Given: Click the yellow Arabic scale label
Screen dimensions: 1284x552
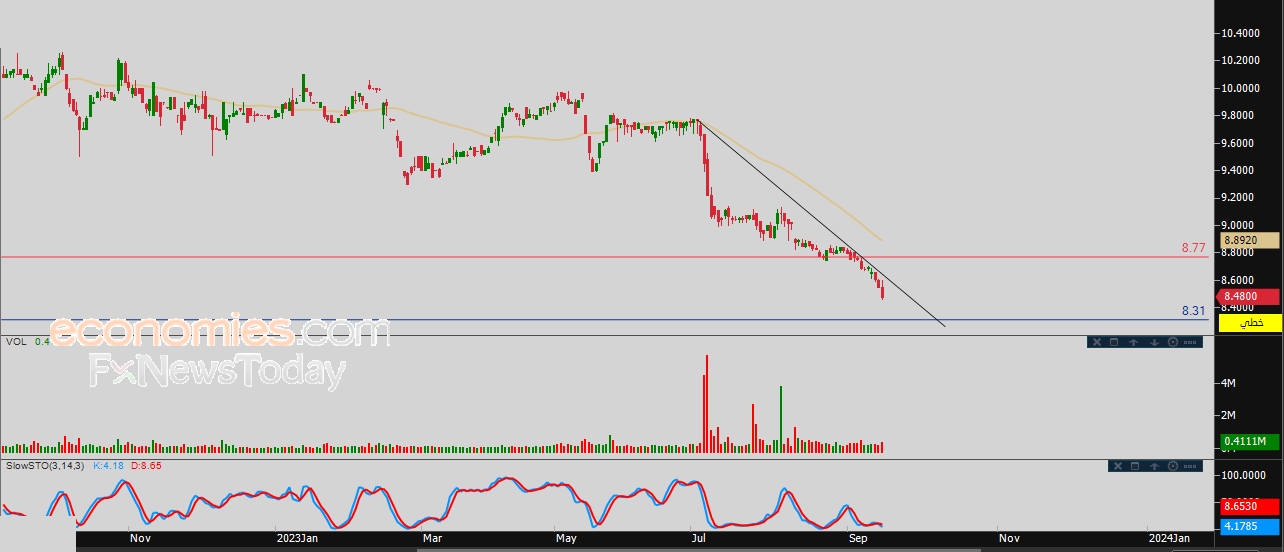Looking at the screenshot, I should click(1252, 323).
